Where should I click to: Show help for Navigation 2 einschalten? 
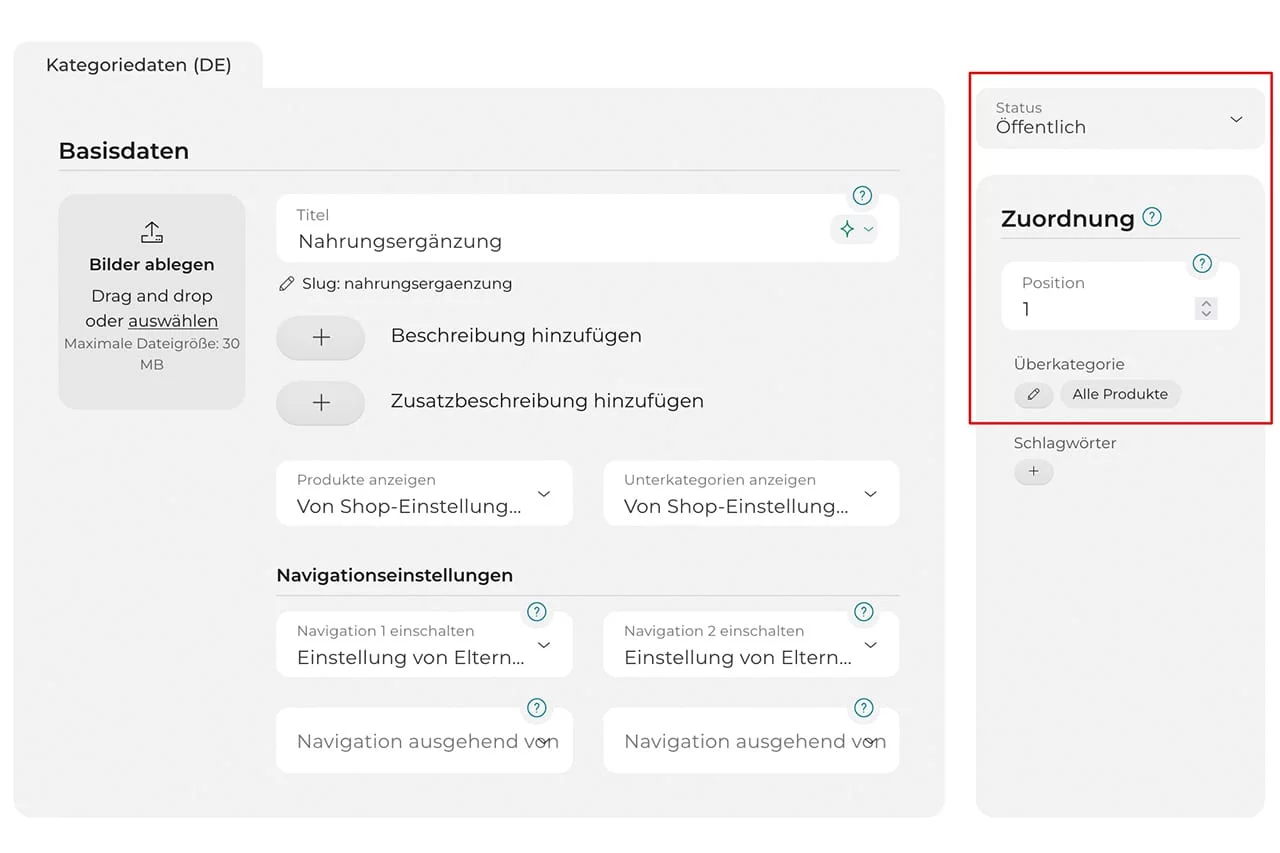click(x=864, y=612)
